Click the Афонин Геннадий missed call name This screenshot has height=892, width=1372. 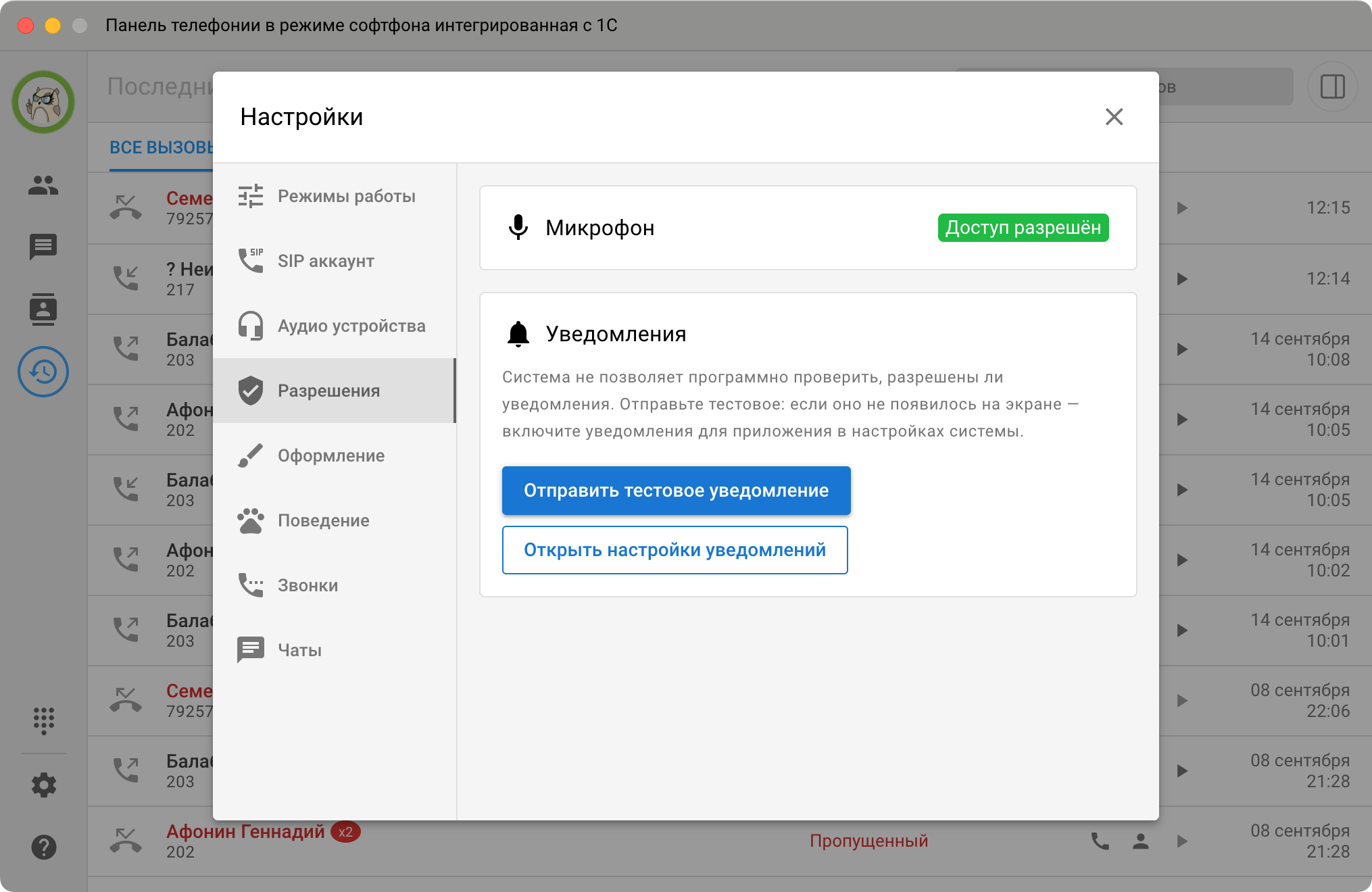(245, 831)
